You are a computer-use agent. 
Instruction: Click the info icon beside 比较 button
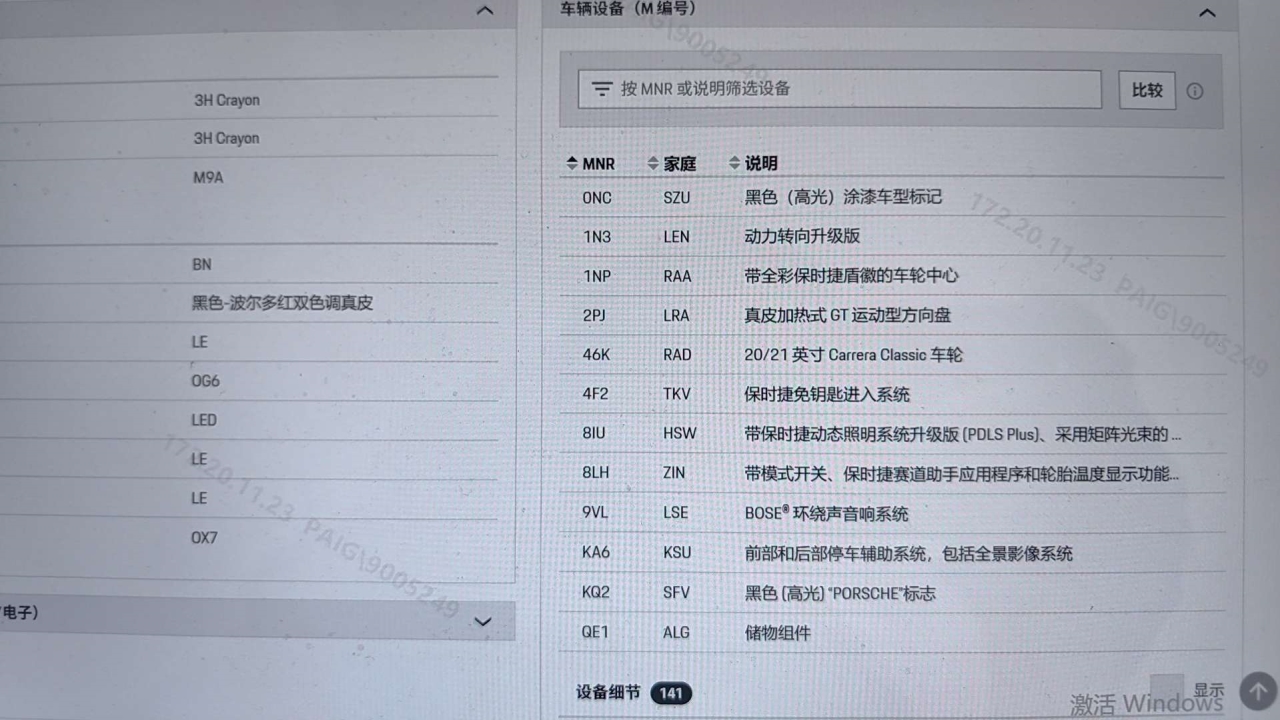coord(1195,91)
